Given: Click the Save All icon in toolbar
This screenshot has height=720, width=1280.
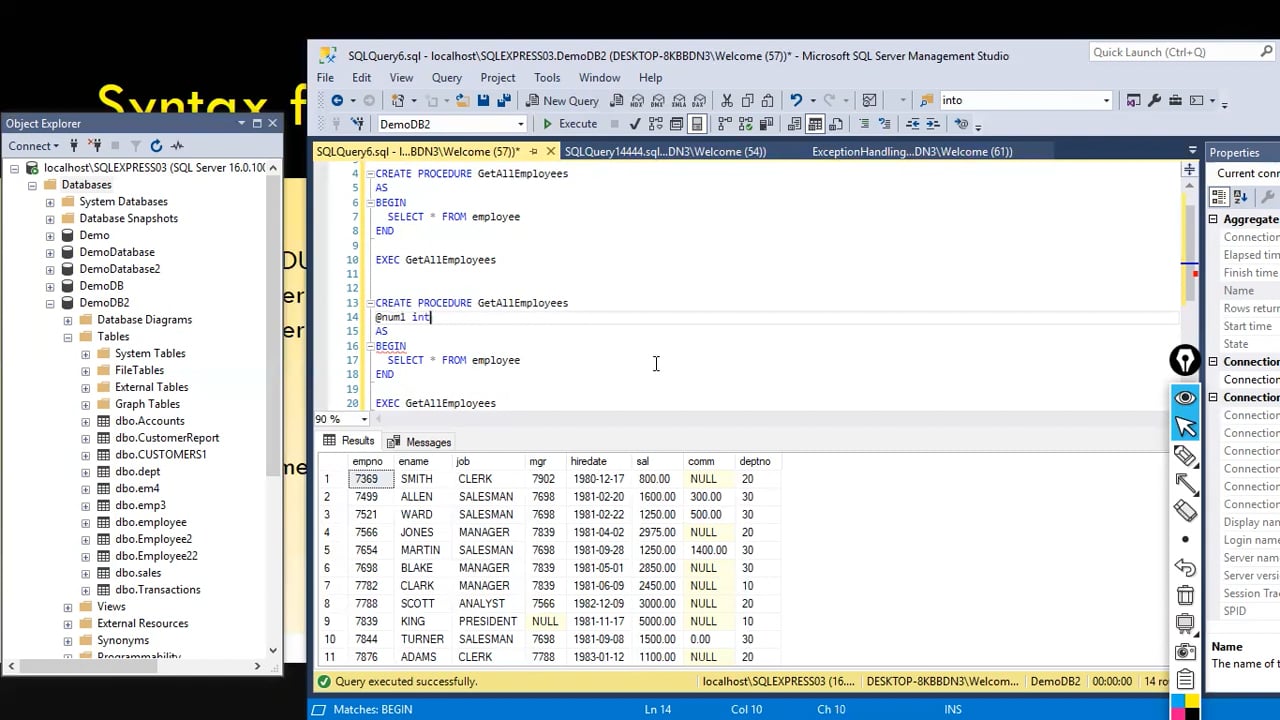Looking at the screenshot, I should point(504,100).
